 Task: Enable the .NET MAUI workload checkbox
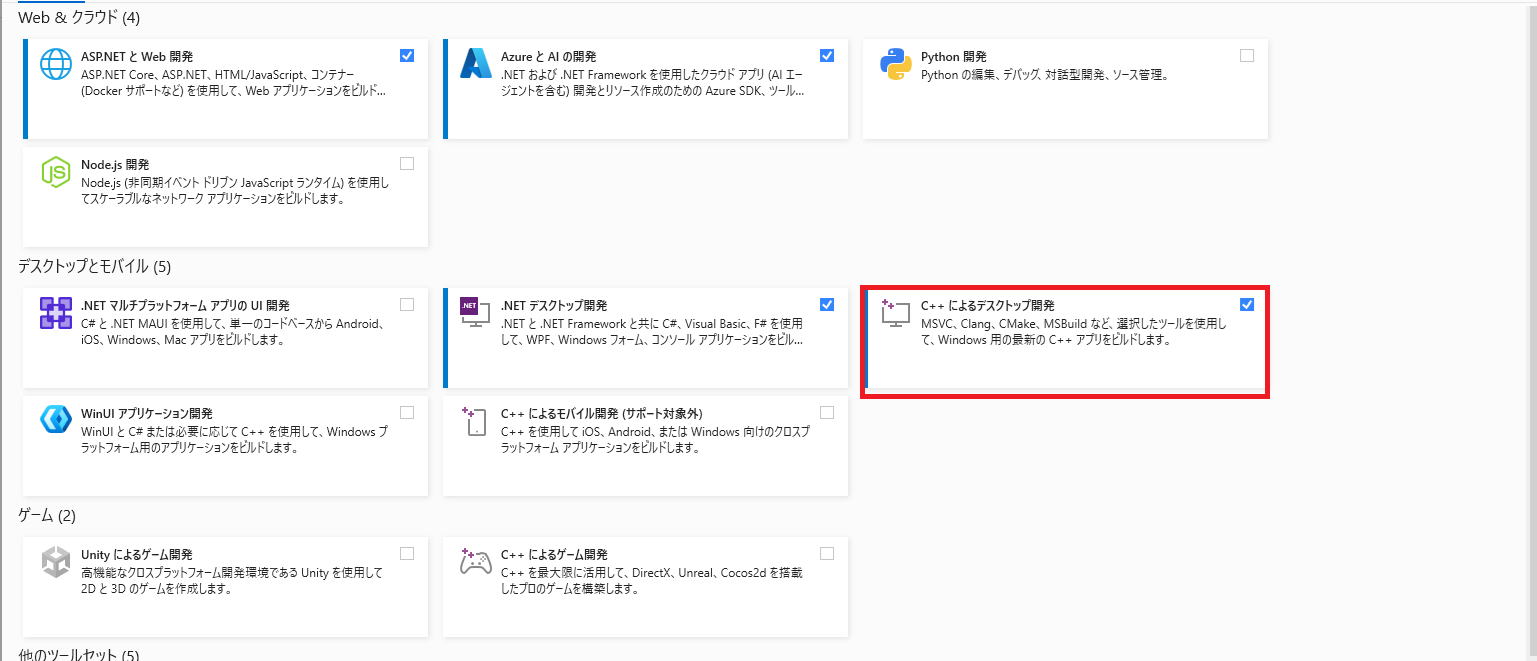[407, 305]
